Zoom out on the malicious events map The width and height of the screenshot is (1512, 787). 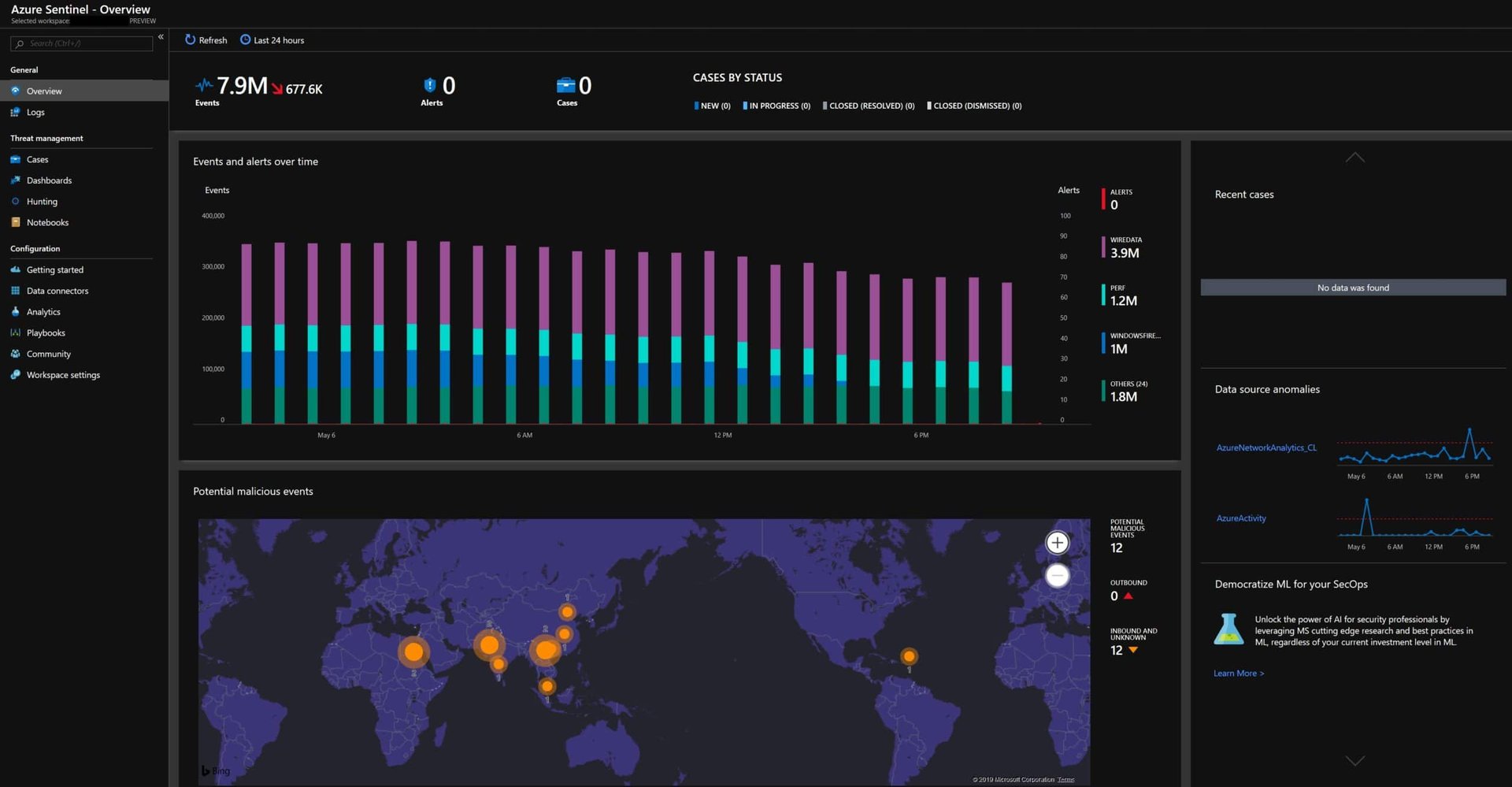(1057, 575)
